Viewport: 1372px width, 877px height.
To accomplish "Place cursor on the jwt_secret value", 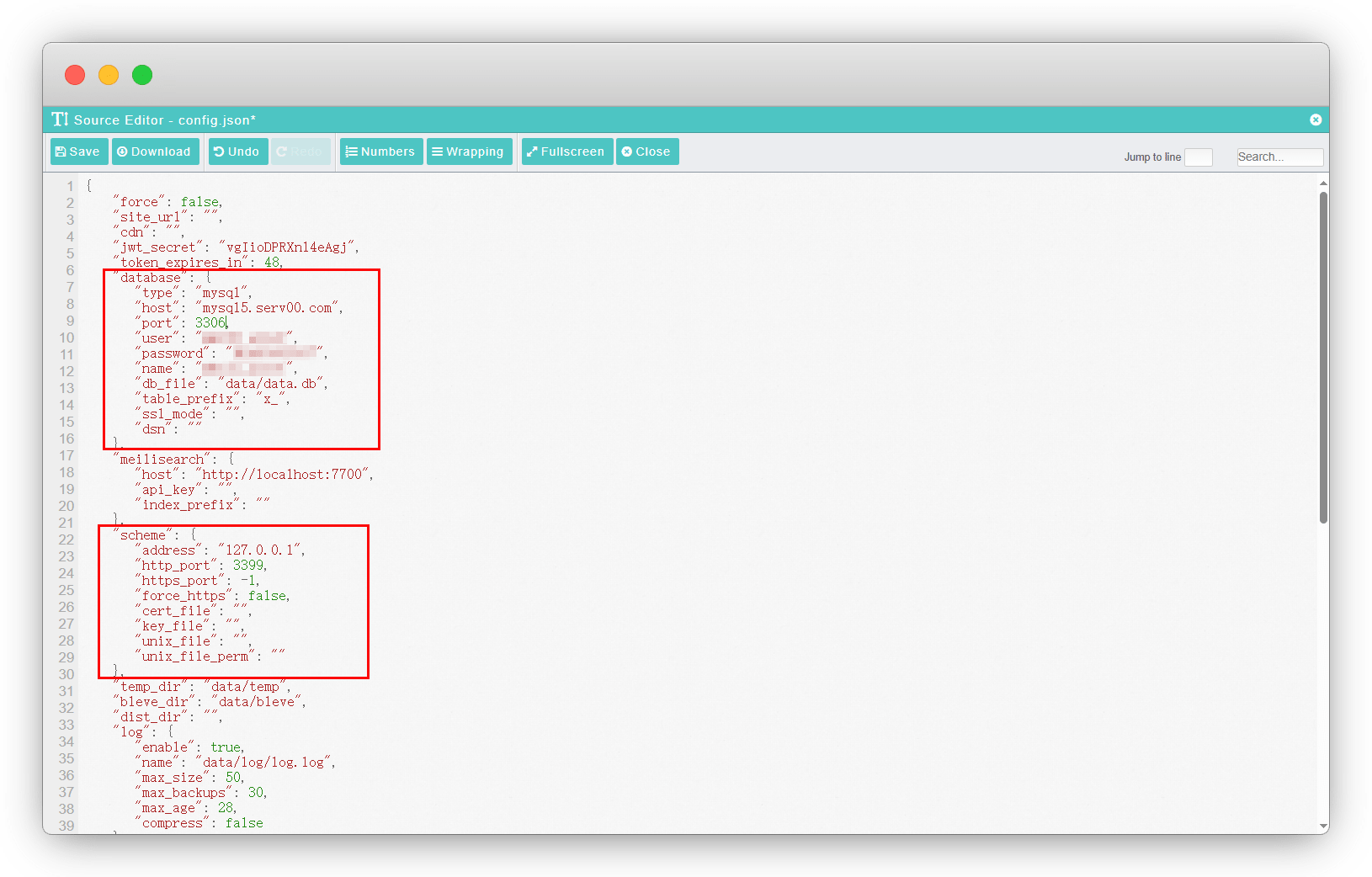I will click(286, 247).
